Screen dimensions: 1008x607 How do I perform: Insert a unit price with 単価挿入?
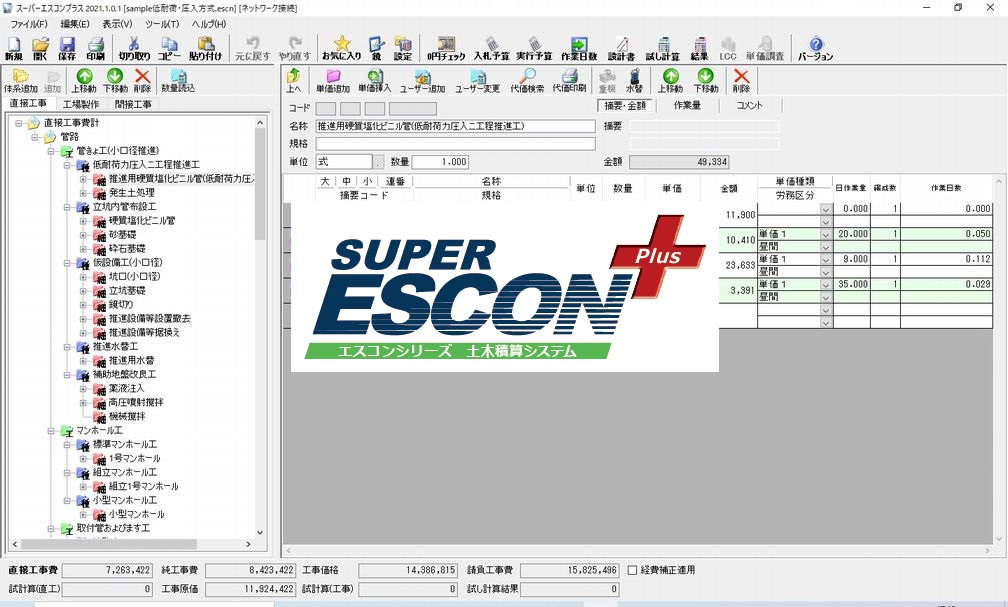point(375,82)
